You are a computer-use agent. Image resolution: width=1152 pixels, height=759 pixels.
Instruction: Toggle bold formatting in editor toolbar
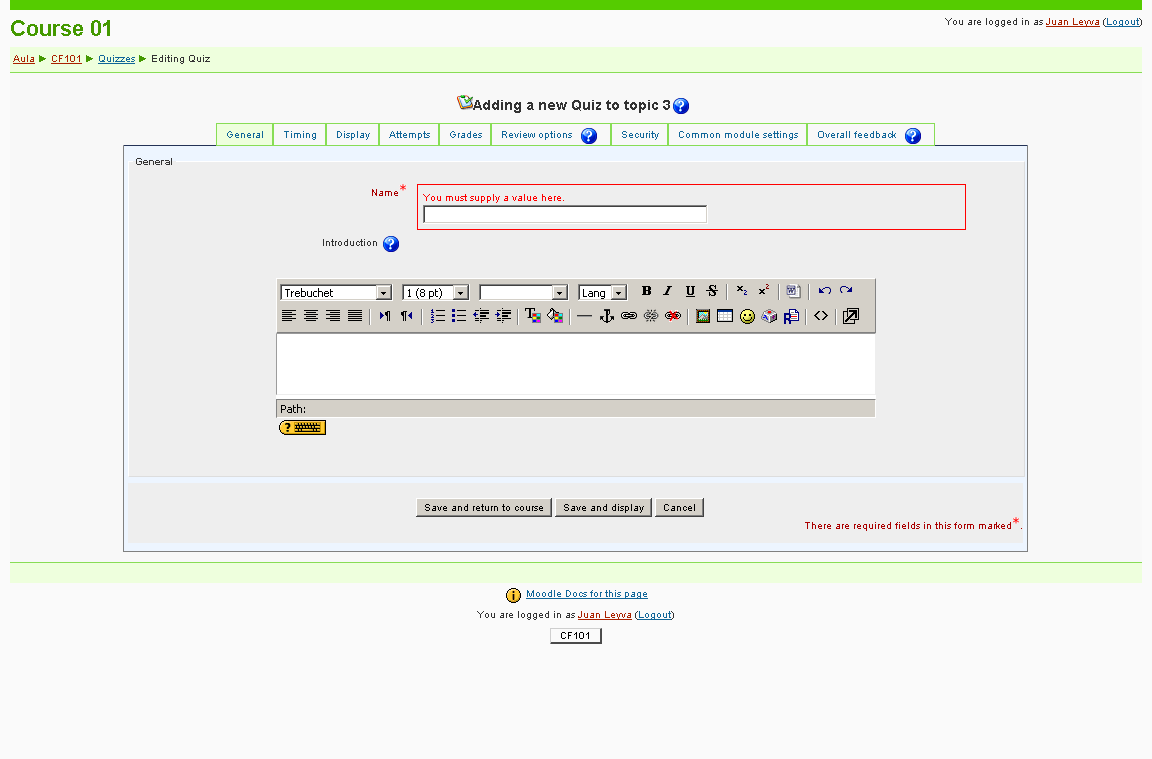click(x=646, y=291)
